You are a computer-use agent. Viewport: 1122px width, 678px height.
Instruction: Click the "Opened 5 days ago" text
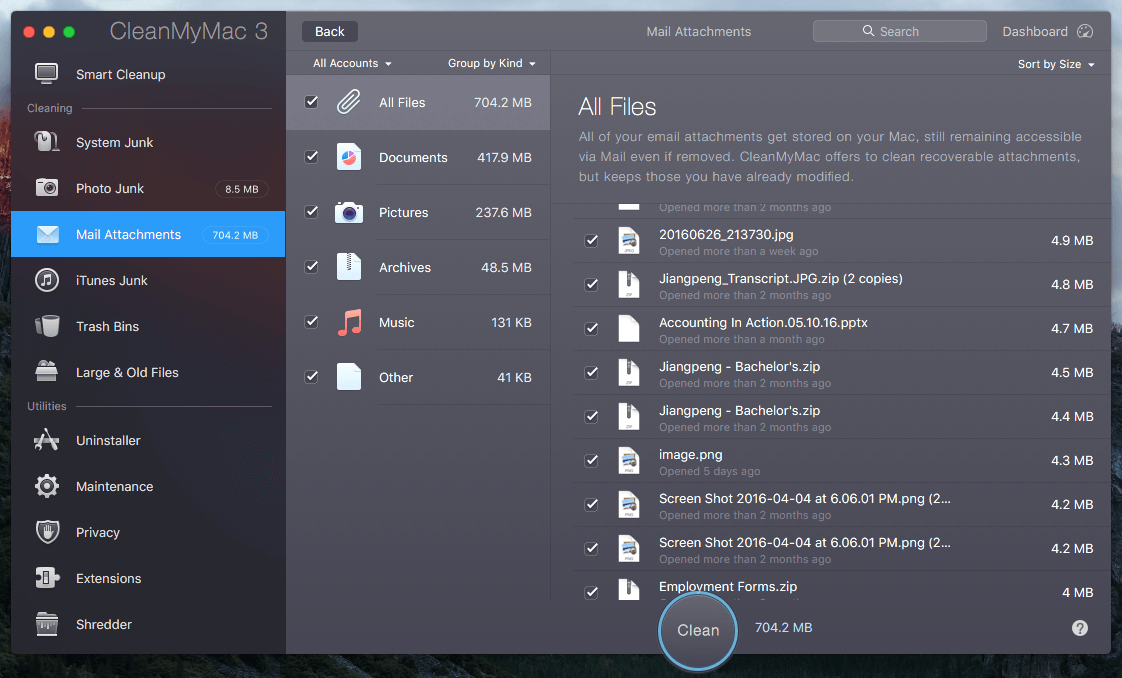point(709,471)
